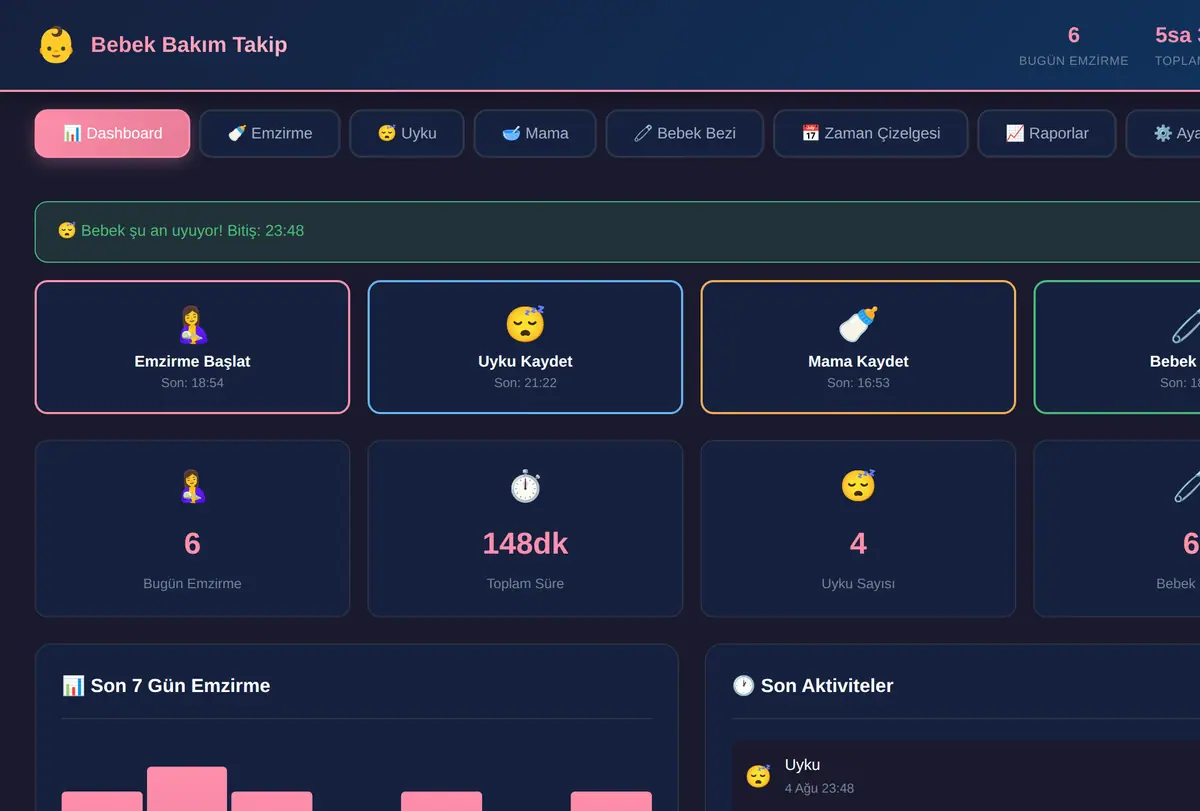
Task: Click the clock icon beside Son Aktiviteler
Action: click(743, 685)
